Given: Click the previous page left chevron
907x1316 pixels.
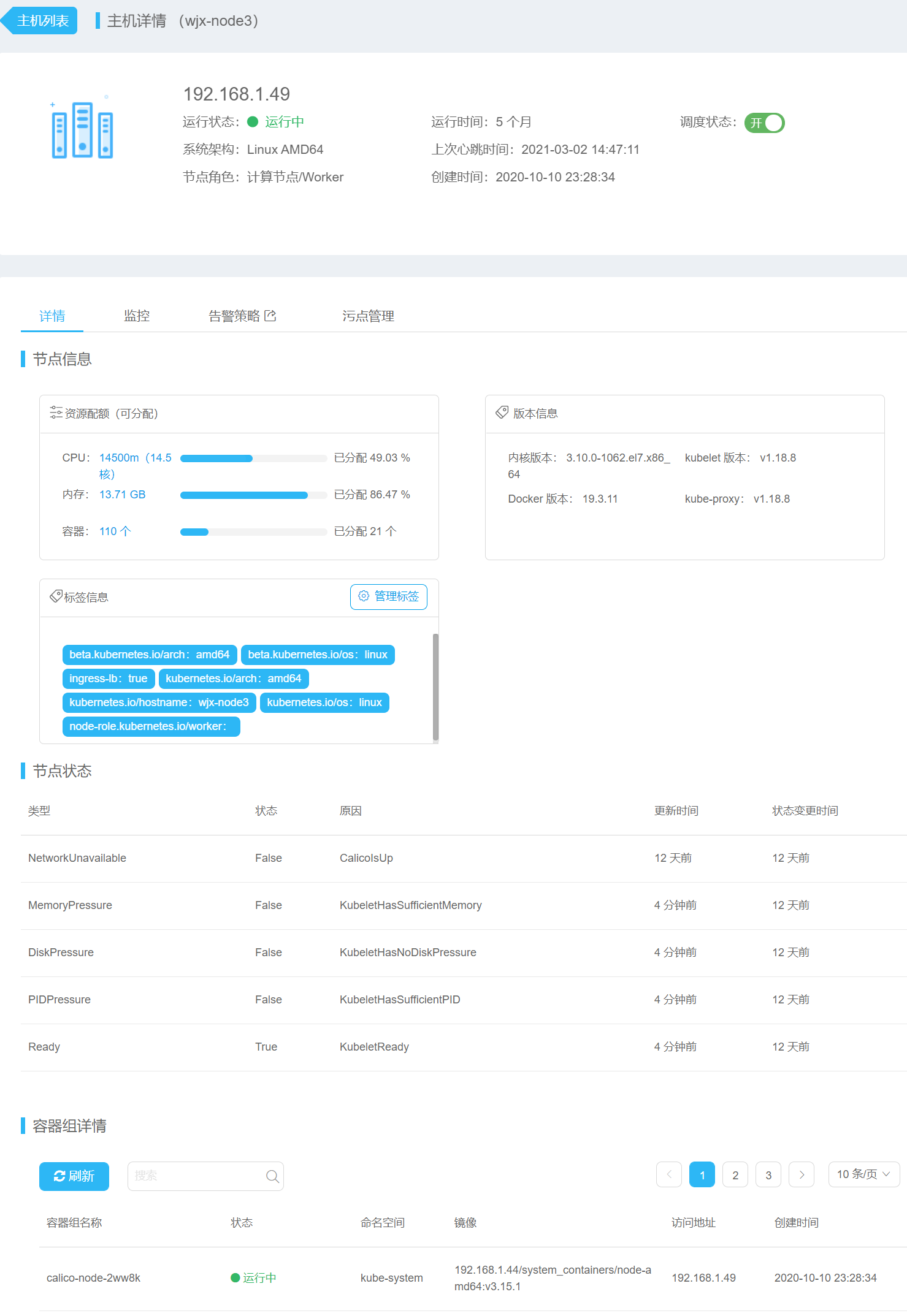Looking at the screenshot, I should [668, 1174].
